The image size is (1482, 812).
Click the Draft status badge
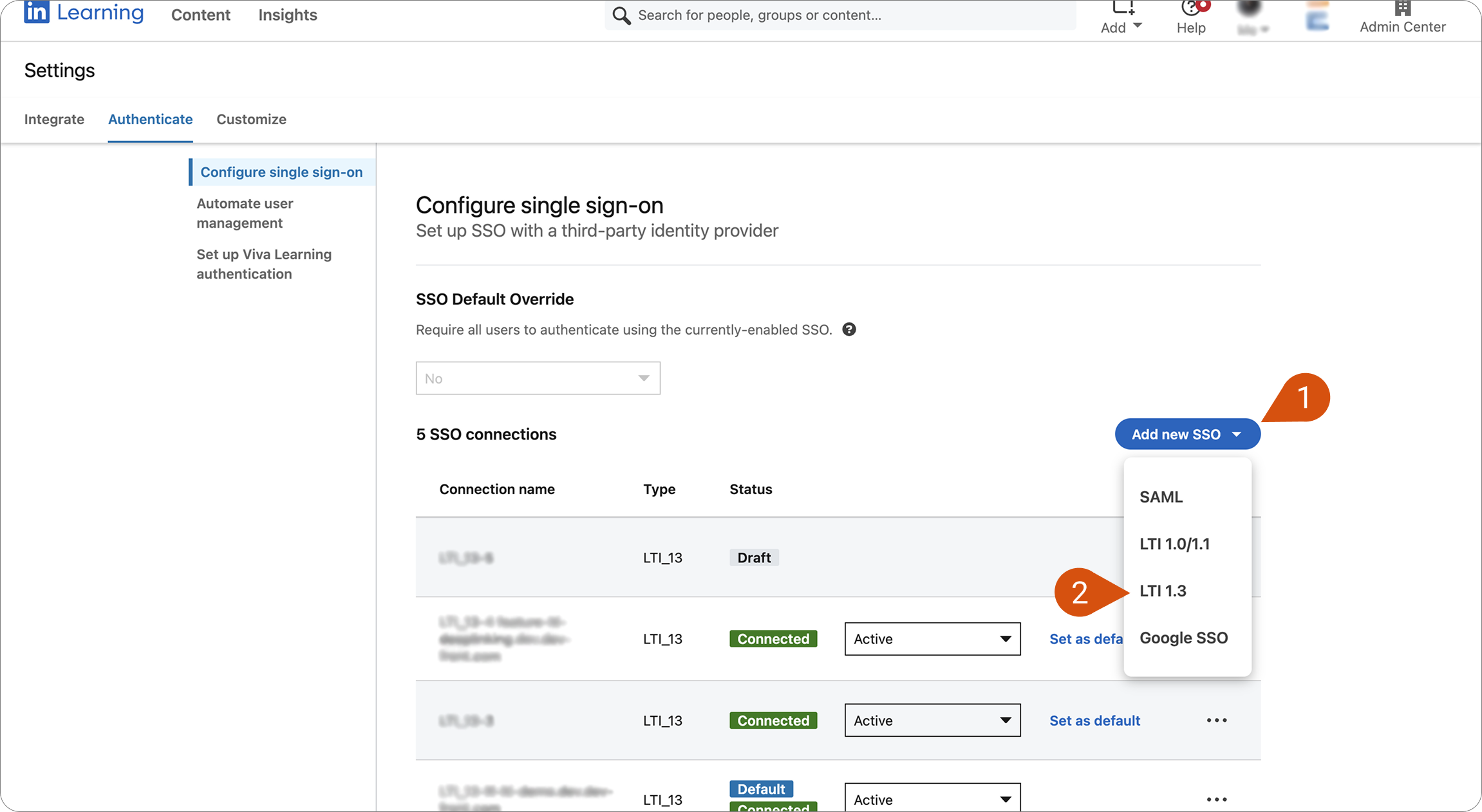point(754,557)
